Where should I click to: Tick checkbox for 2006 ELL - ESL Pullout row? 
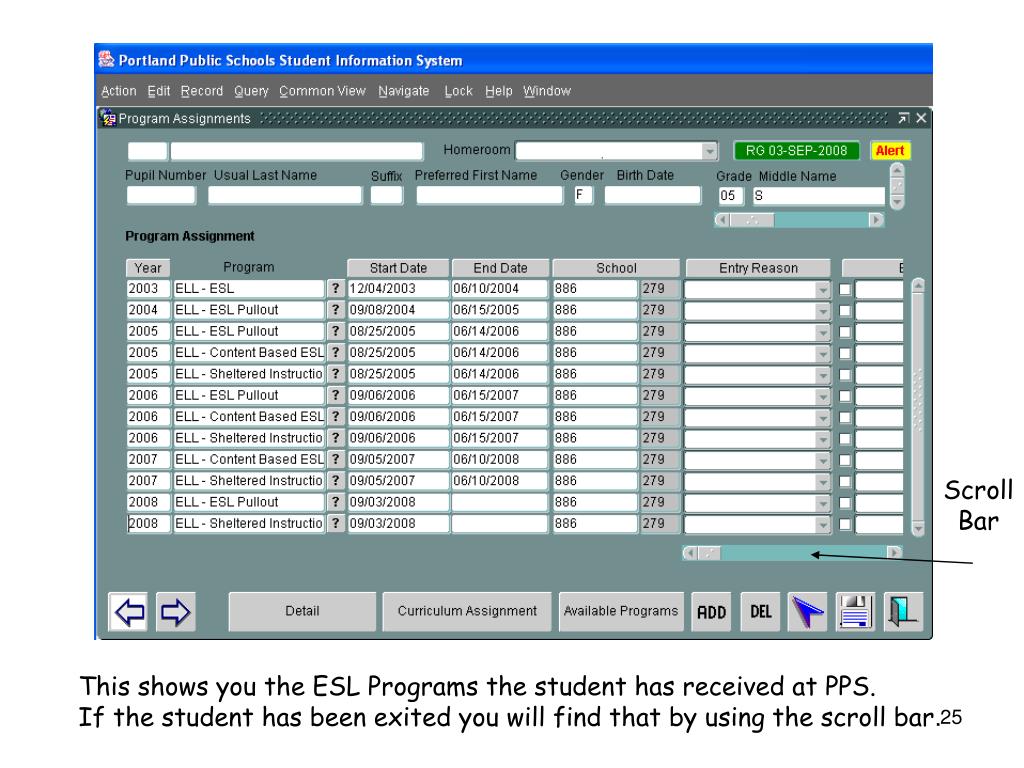click(845, 396)
